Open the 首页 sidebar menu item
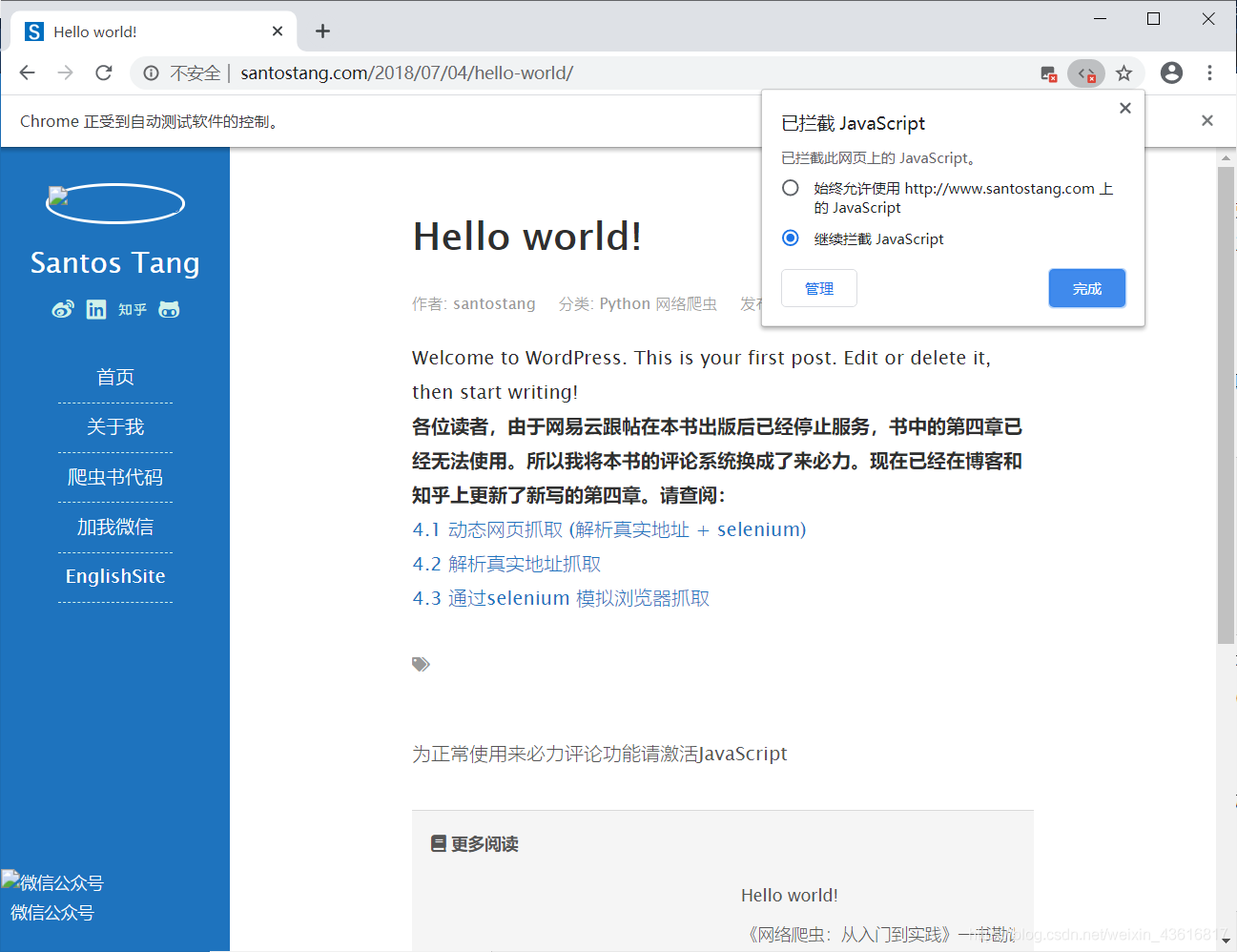The image size is (1237, 952). (115, 377)
